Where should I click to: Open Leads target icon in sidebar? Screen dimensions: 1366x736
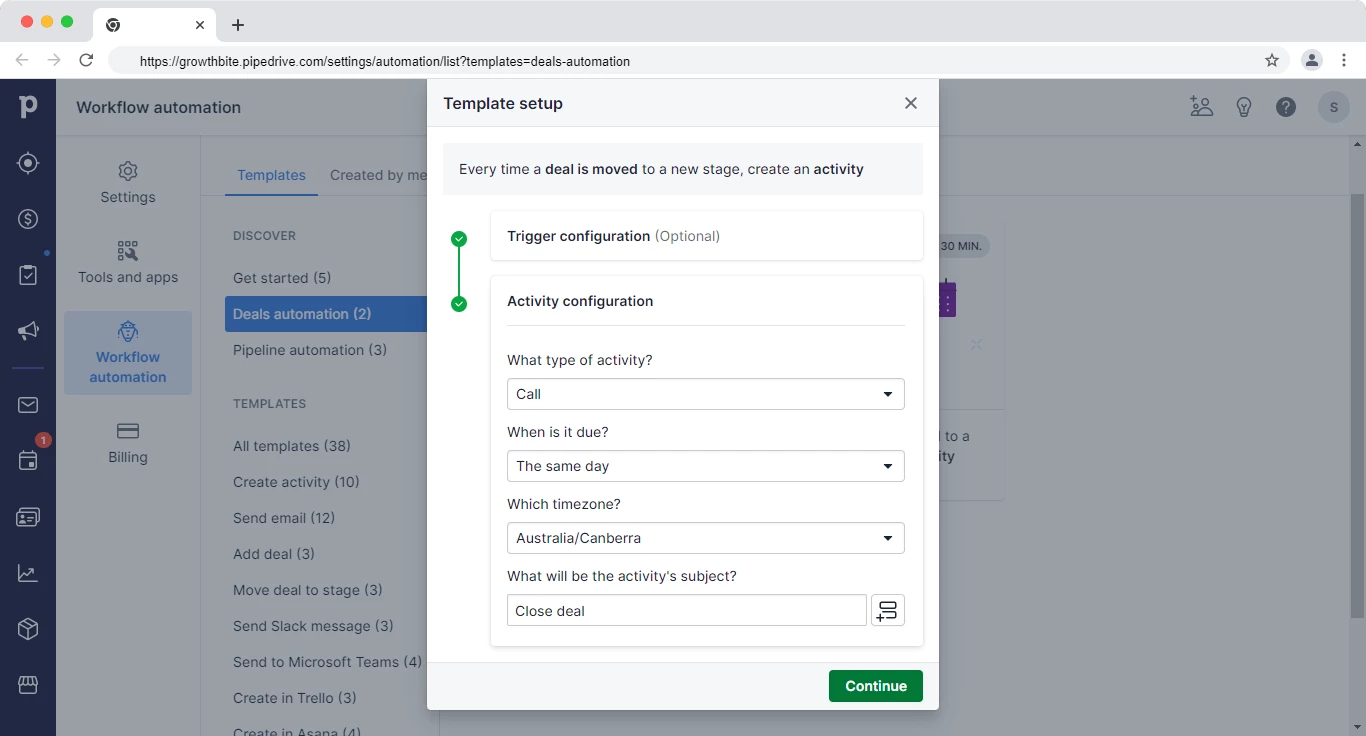pyautogui.click(x=28, y=163)
